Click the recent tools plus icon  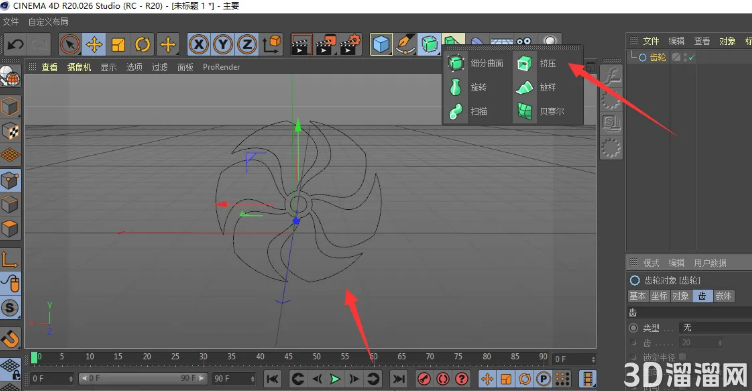click(x=168, y=45)
